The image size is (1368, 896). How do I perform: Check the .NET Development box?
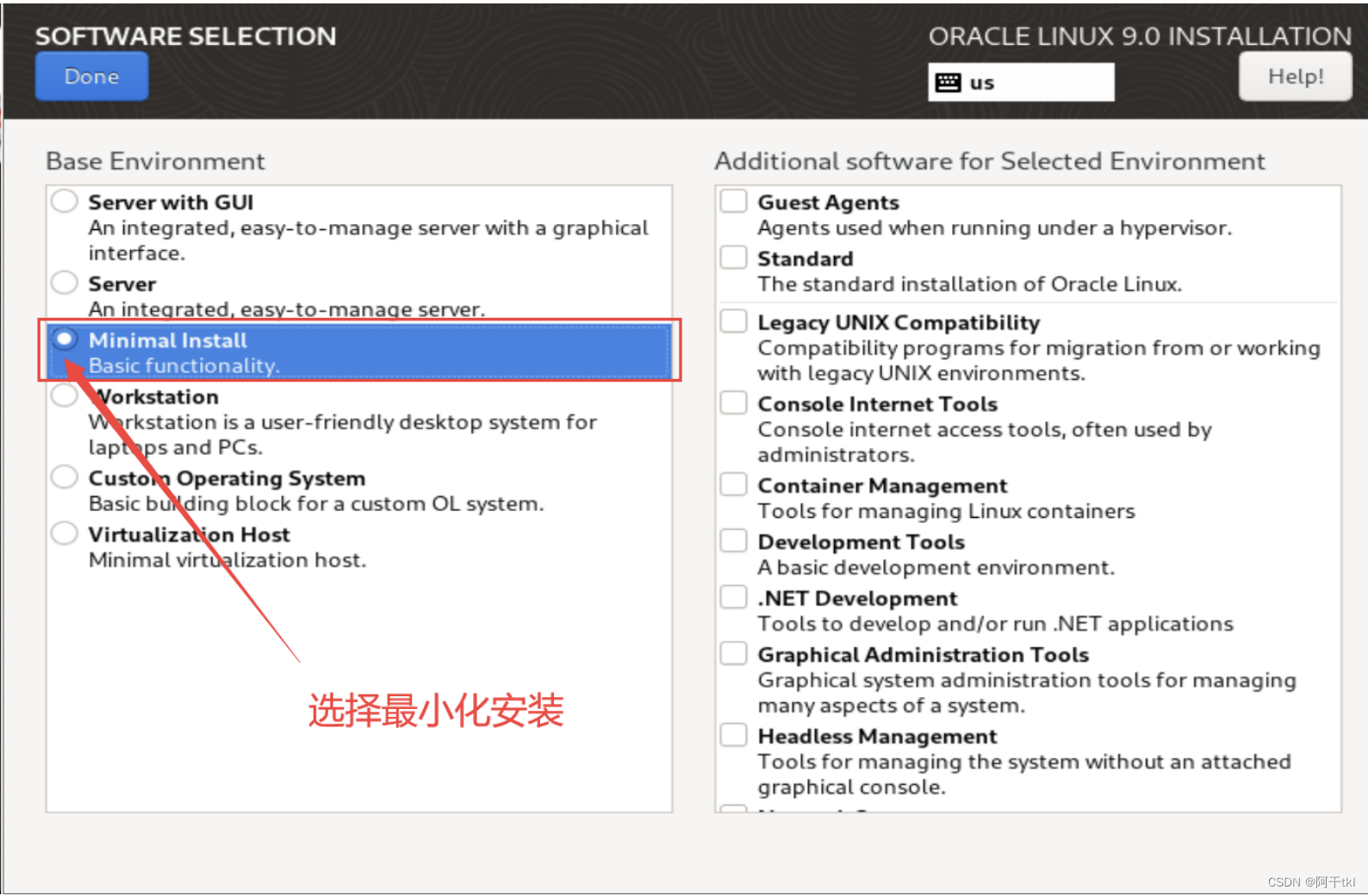(733, 597)
